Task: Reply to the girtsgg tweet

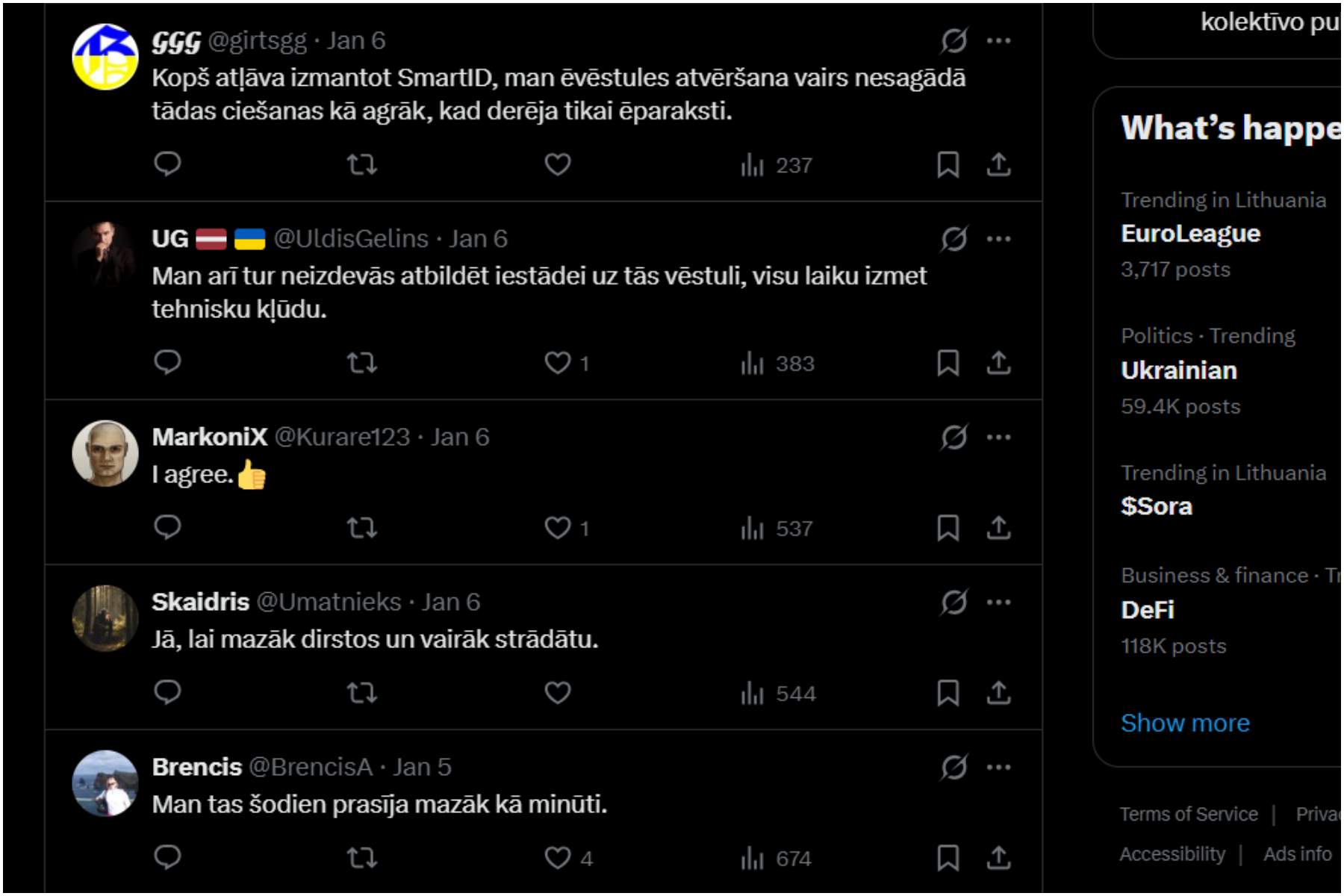Action: pos(167,164)
